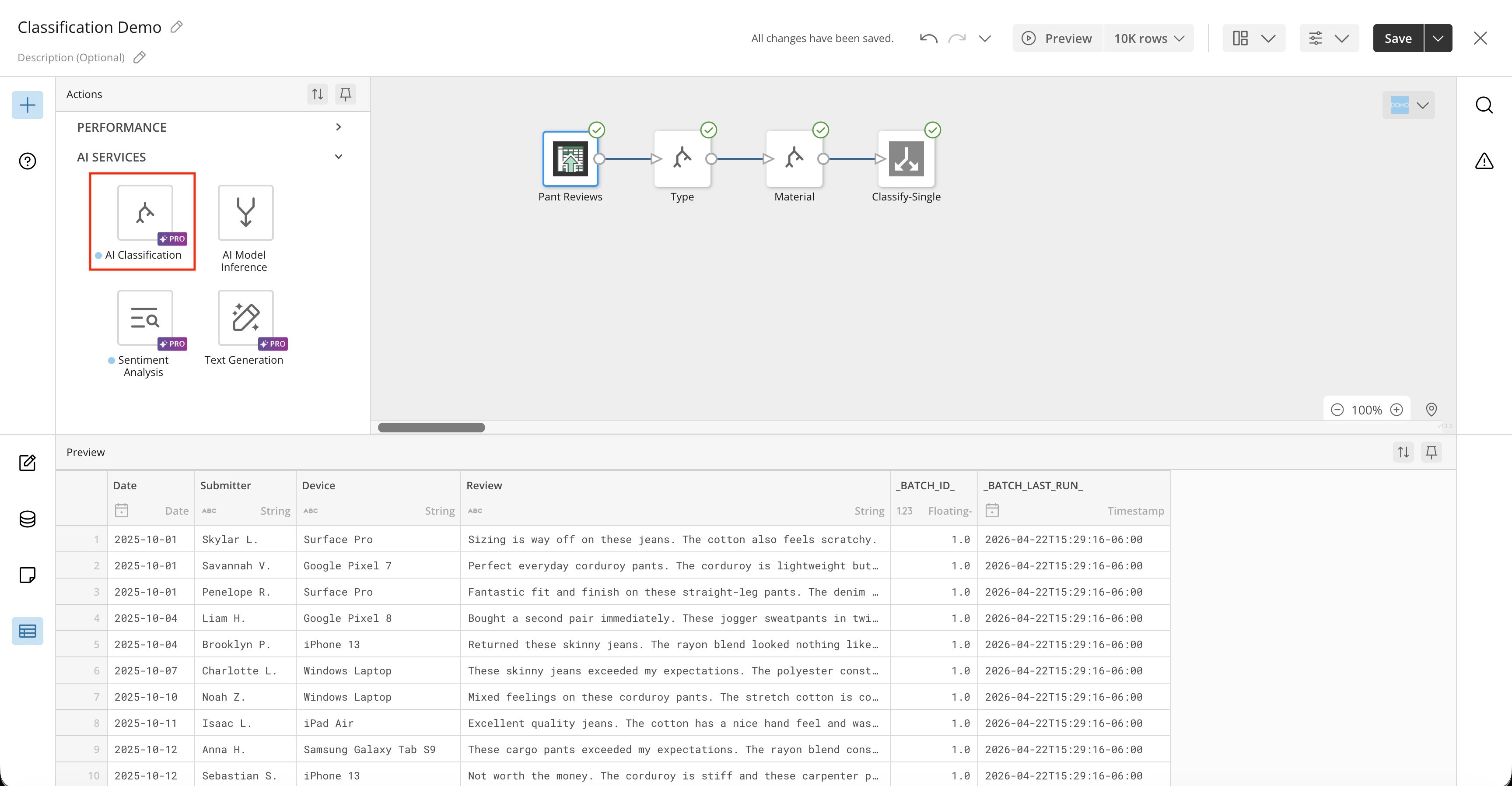Click the canvas horizontal scrollbar thumb
The height and width of the screenshot is (786, 1512).
pyautogui.click(x=431, y=427)
